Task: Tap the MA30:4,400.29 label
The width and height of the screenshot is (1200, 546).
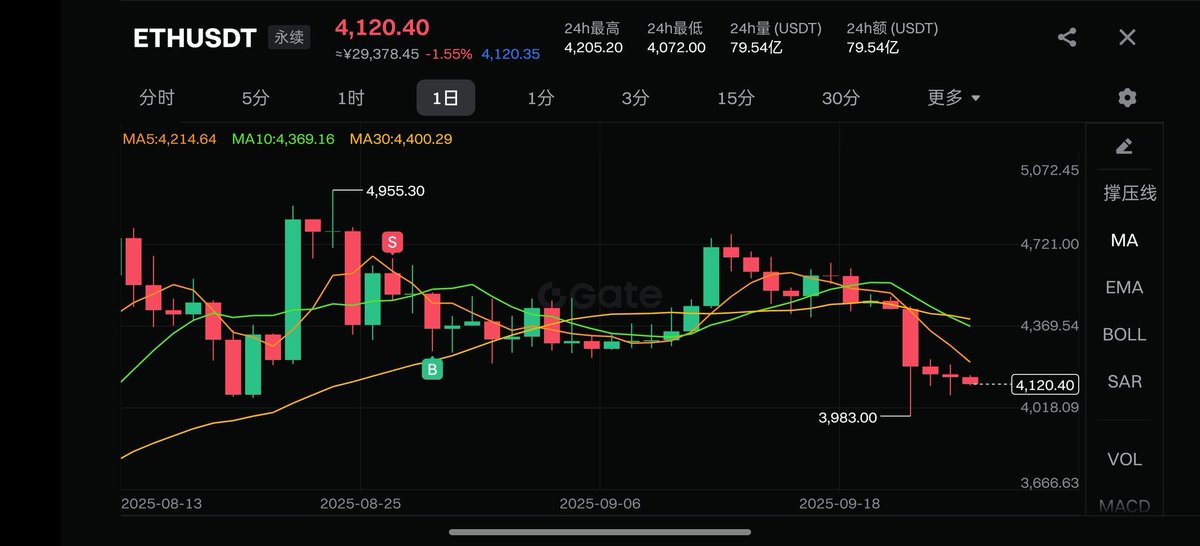Action: (x=401, y=139)
